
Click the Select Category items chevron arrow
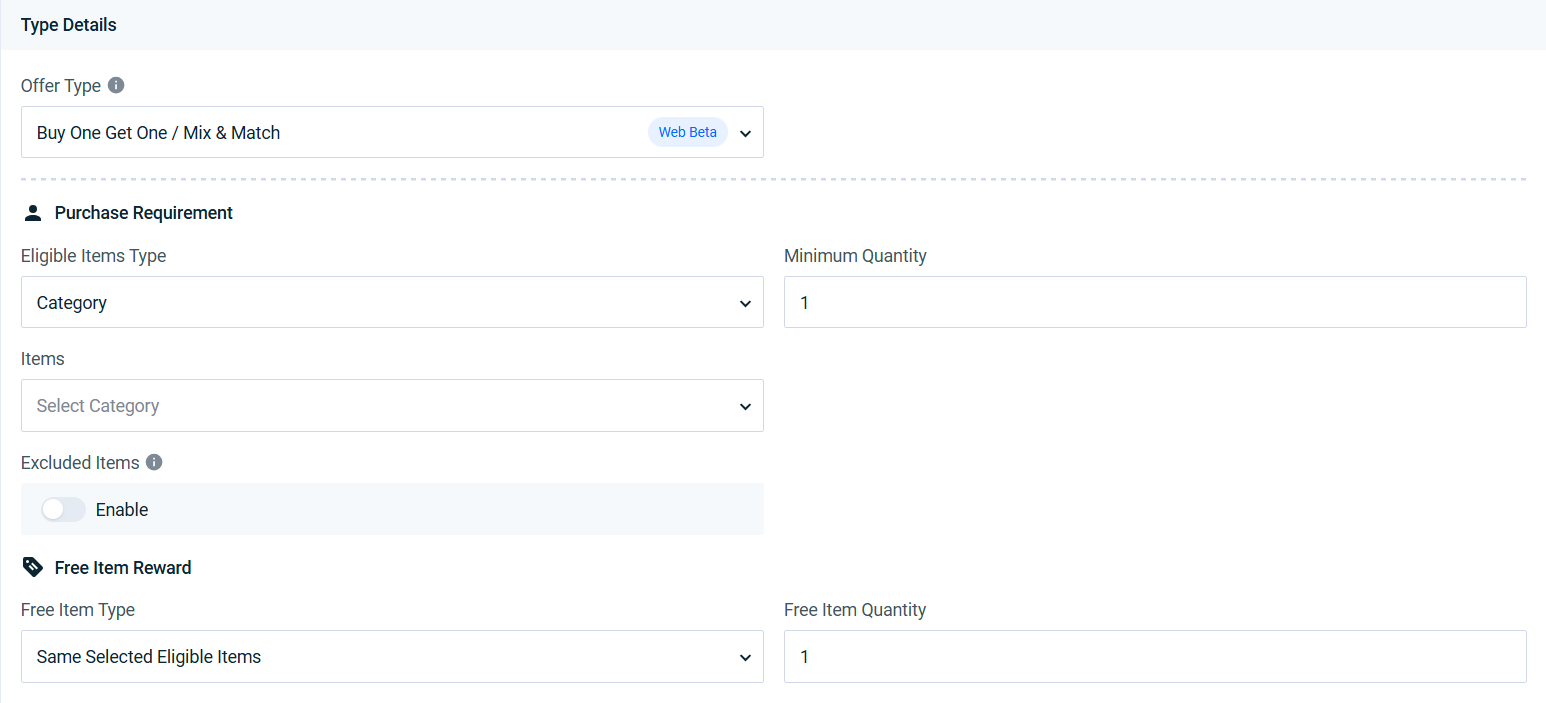(745, 406)
